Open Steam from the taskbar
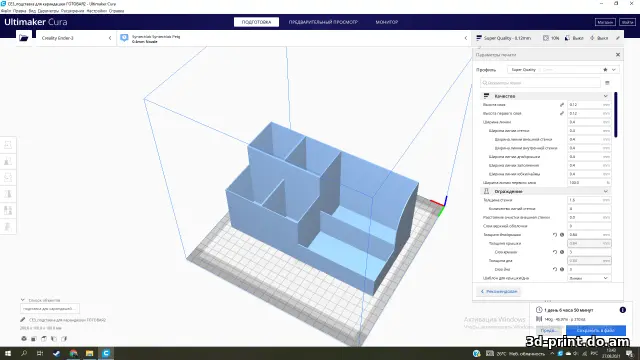This screenshot has width=640, height=360. pyautogui.click(x=56, y=353)
